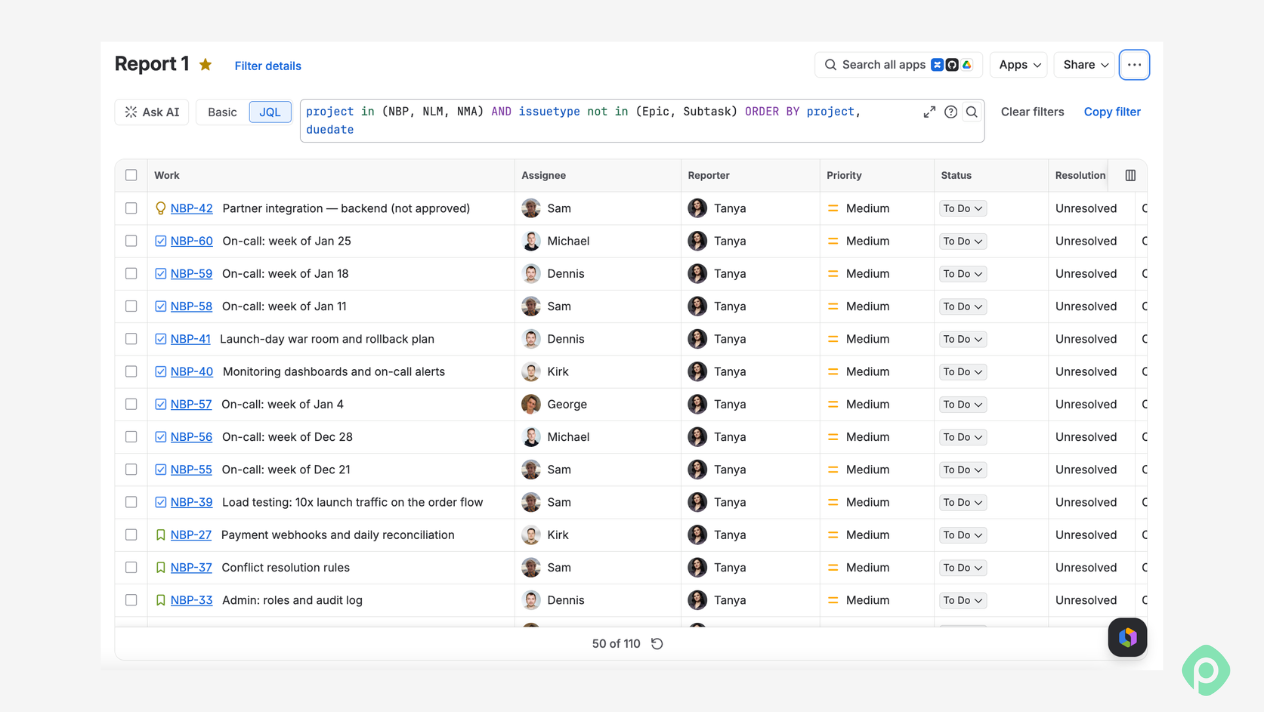Open status dropdown for NBP-37
This screenshot has height=712, width=1264.
tap(963, 568)
